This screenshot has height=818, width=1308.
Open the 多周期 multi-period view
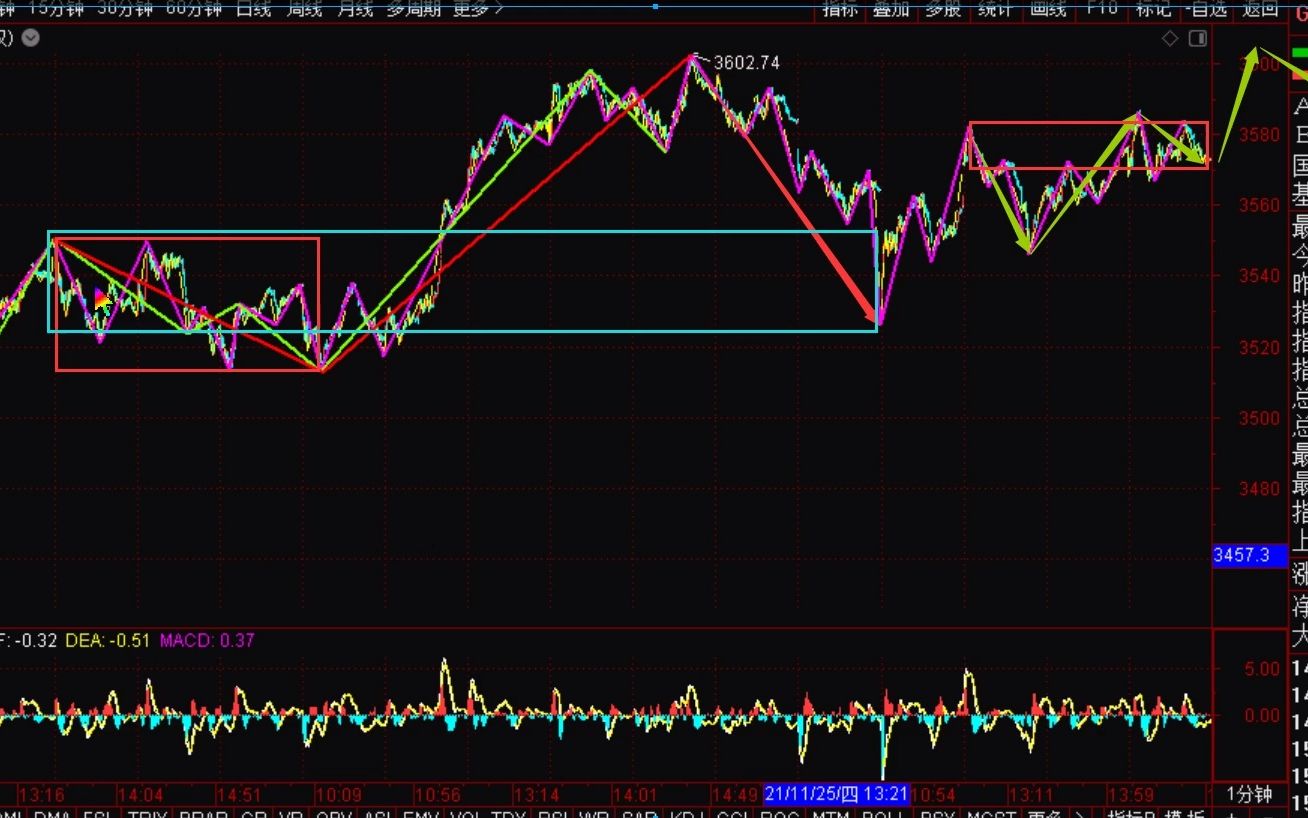coord(413,8)
